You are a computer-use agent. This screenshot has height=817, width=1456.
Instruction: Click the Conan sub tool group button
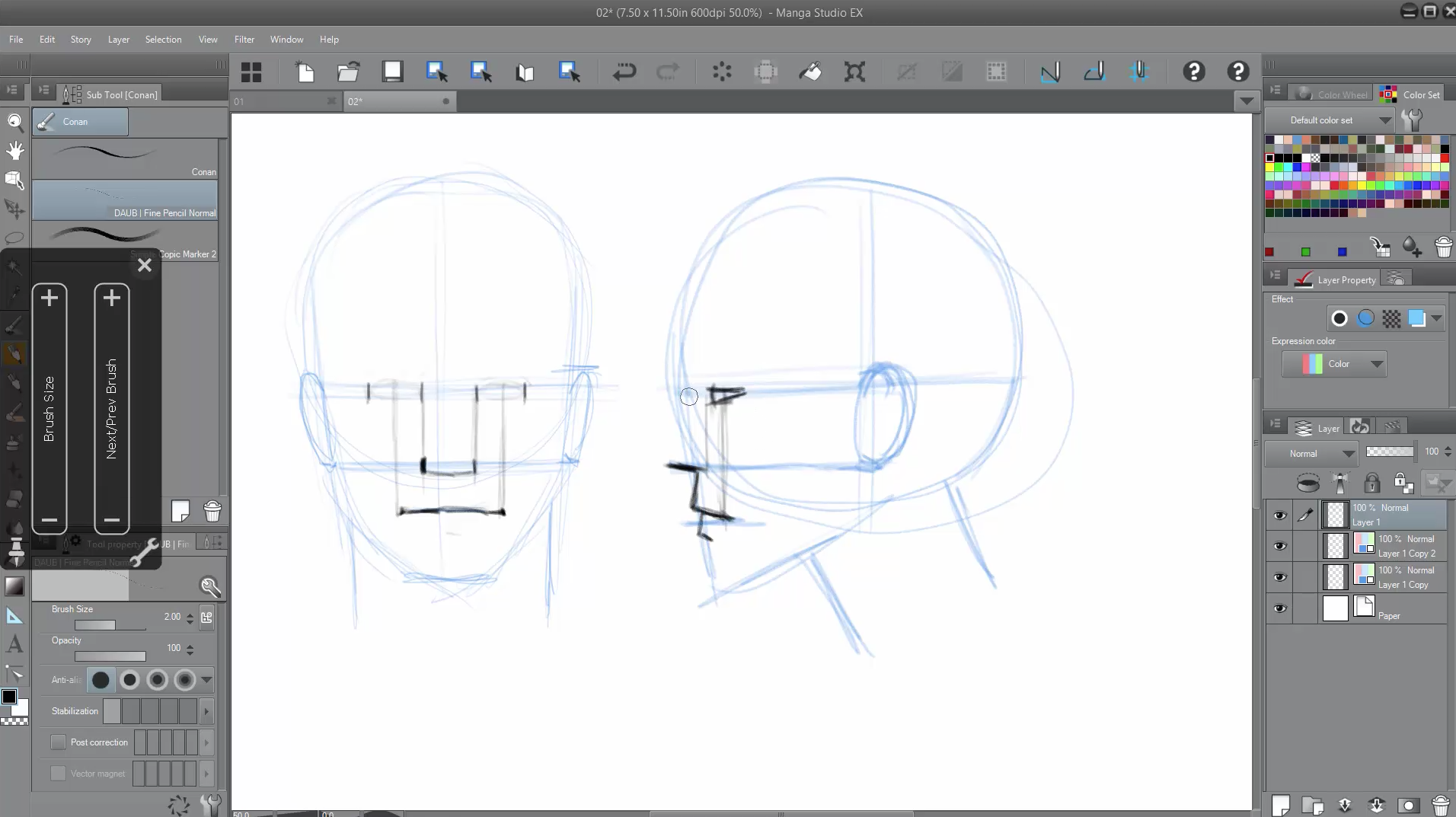[80, 121]
